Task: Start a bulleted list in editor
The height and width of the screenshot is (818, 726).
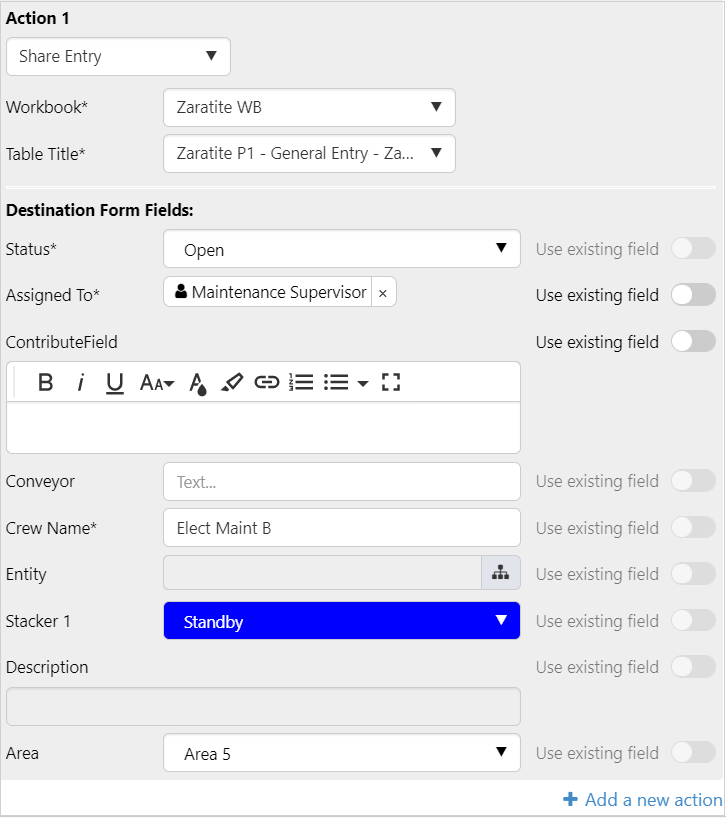Action: (337, 382)
